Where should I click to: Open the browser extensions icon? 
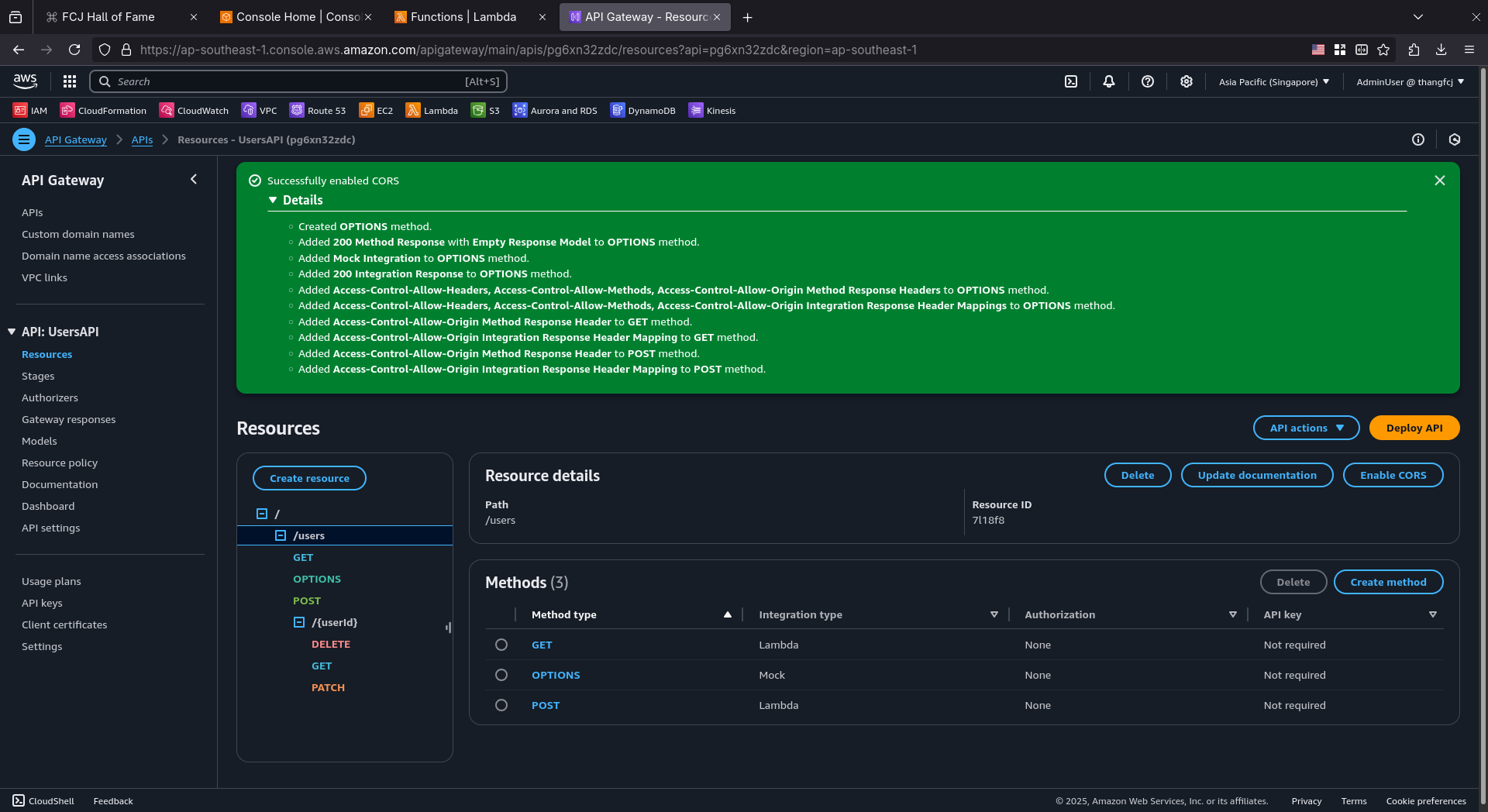1414,50
